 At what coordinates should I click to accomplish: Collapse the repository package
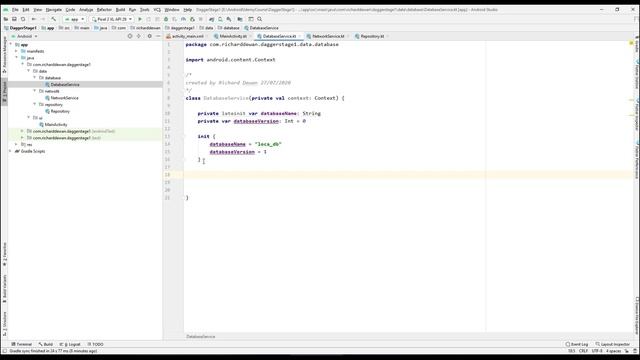coord(35,104)
